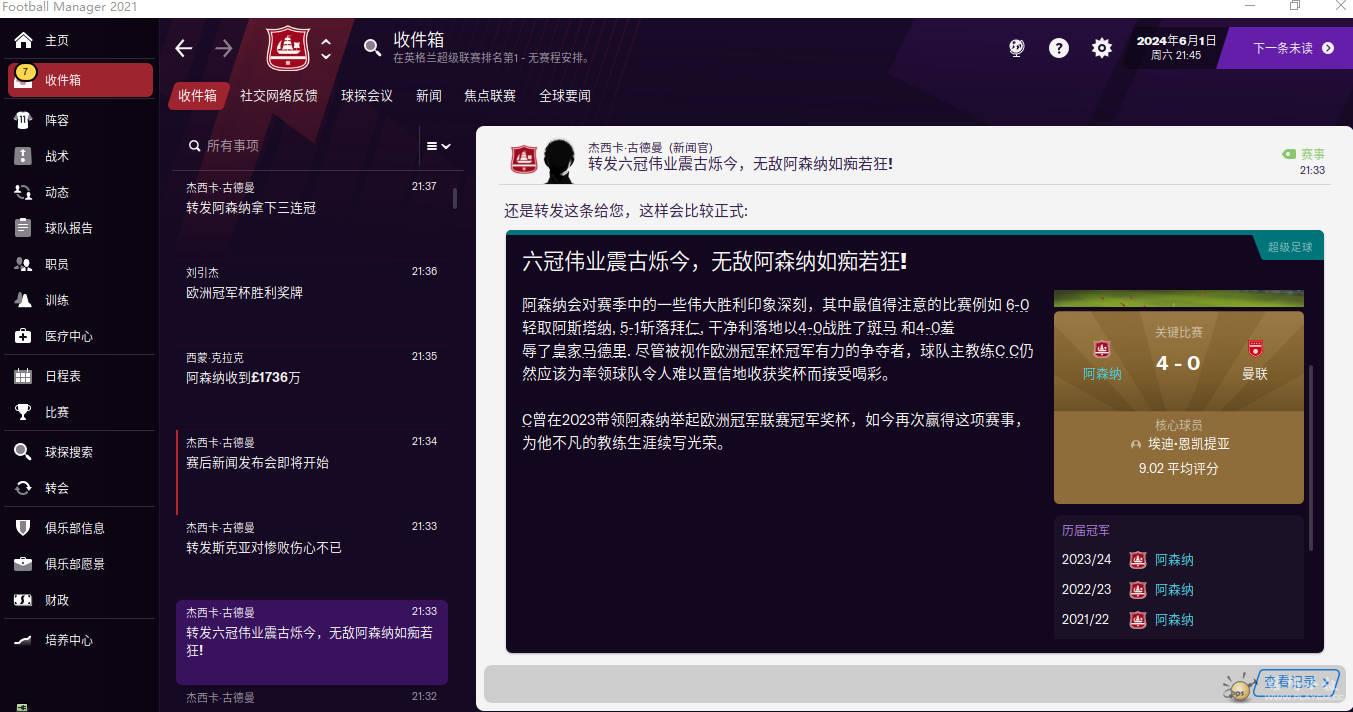Open the search magnifier beside 收件箱 title

[x=372, y=48]
